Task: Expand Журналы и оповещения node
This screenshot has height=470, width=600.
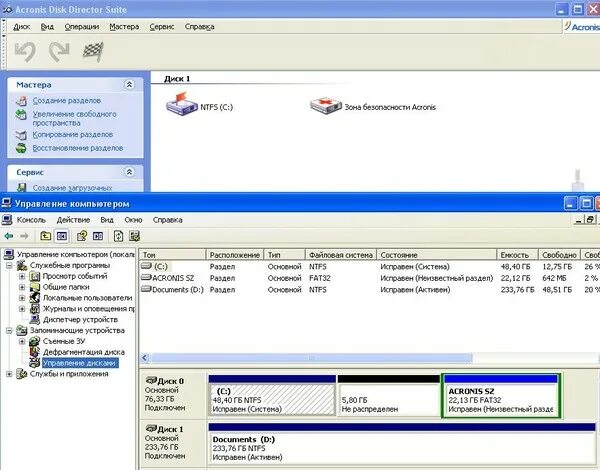Action: pyautogui.click(x=22, y=308)
